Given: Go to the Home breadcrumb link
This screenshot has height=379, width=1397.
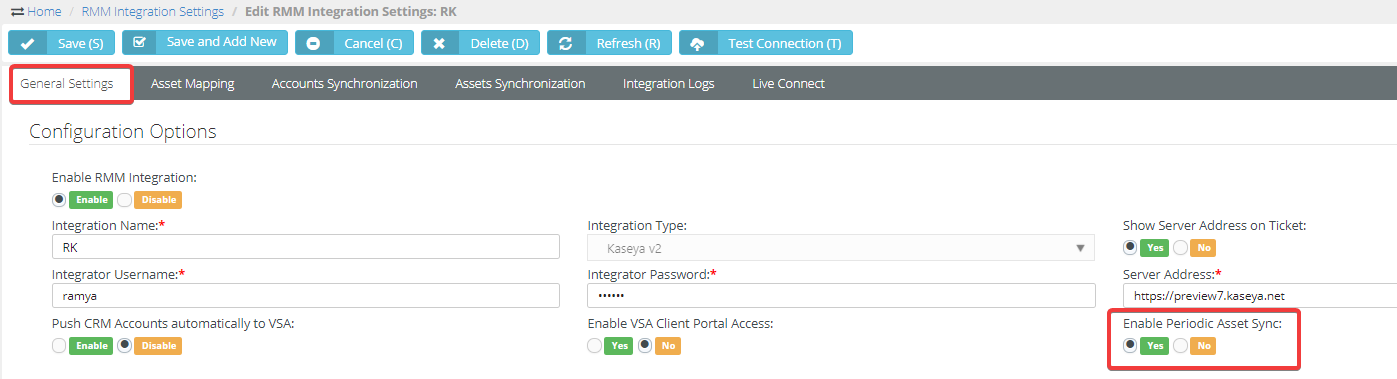Looking at the screenshot, I should click(44, 11).
